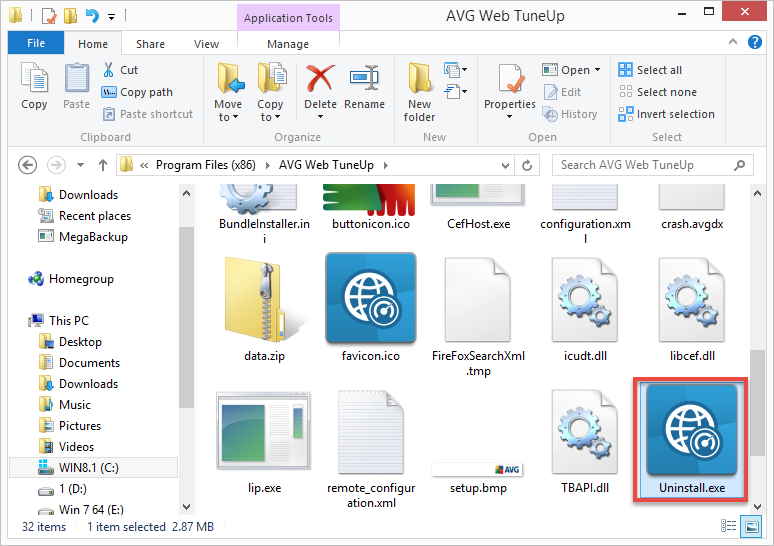Click Select all
The image size is (774, 546).
point(650,70)
